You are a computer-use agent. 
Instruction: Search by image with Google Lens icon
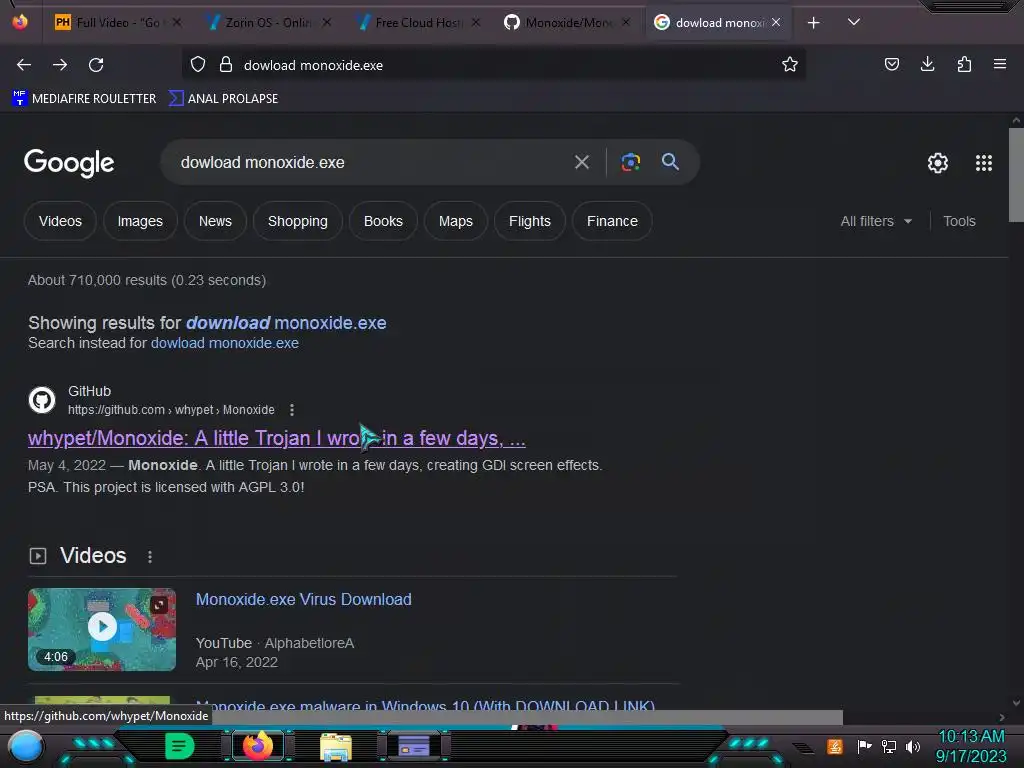click(630, 162)
